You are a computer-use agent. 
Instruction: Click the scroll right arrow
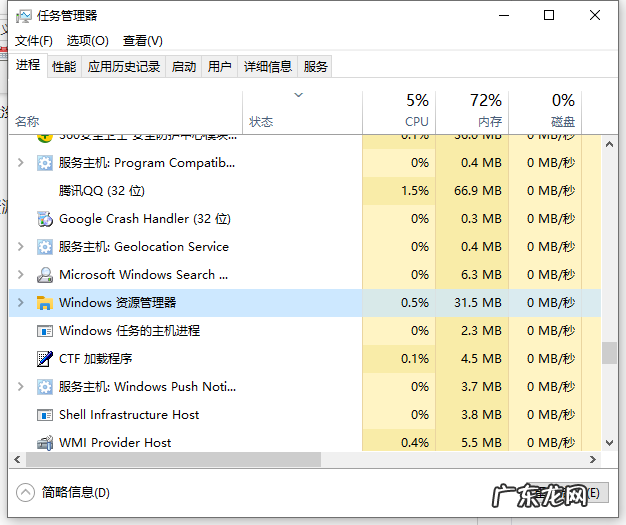[593, 460]
